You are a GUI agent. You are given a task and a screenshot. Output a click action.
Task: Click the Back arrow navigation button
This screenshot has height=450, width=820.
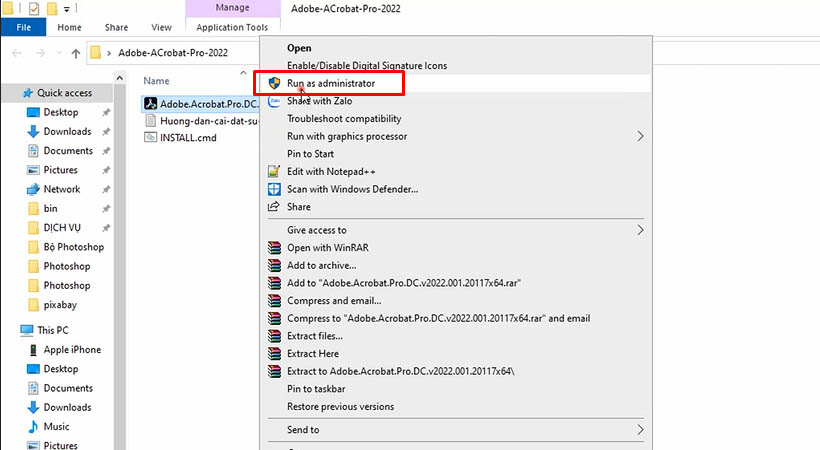coord(17,53)
